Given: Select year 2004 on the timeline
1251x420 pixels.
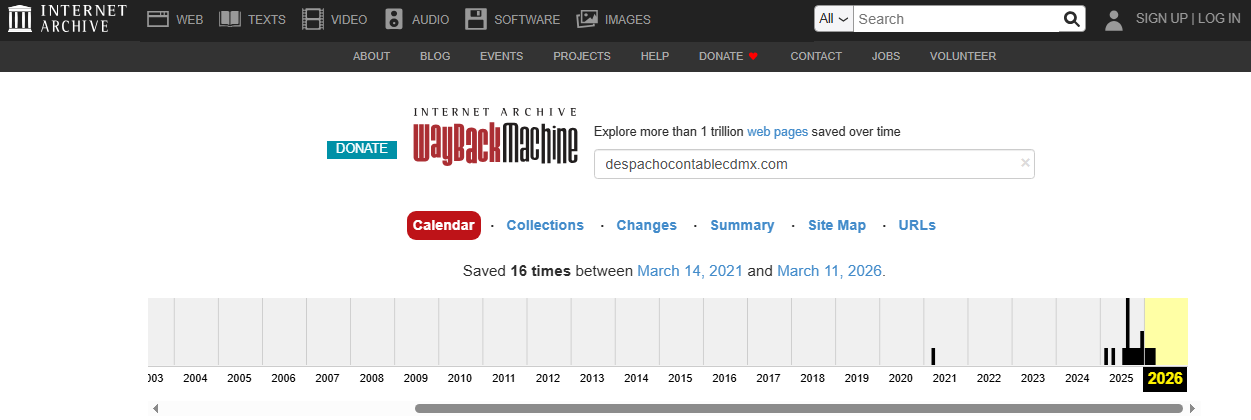Looking at the screenshot, I should (x=195, y=378).
